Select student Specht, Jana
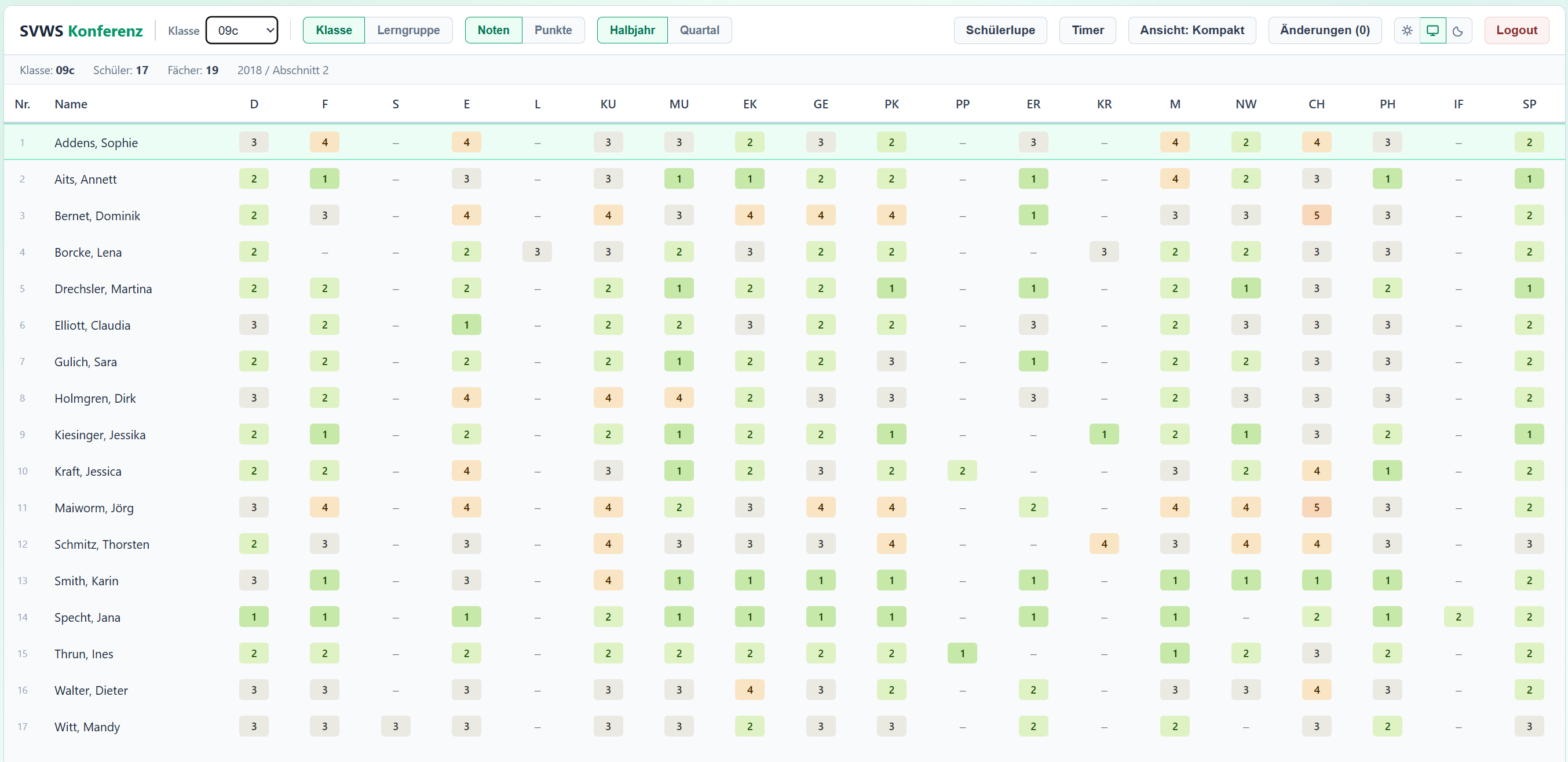Screen dimensions: 1568x762 click(x=87, y=618)
